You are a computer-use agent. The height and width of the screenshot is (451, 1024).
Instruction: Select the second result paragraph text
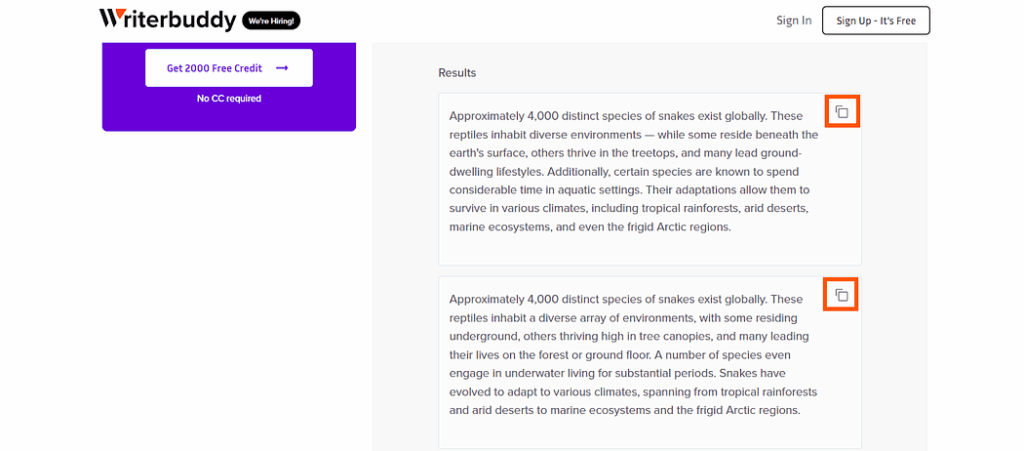[633, 355]
